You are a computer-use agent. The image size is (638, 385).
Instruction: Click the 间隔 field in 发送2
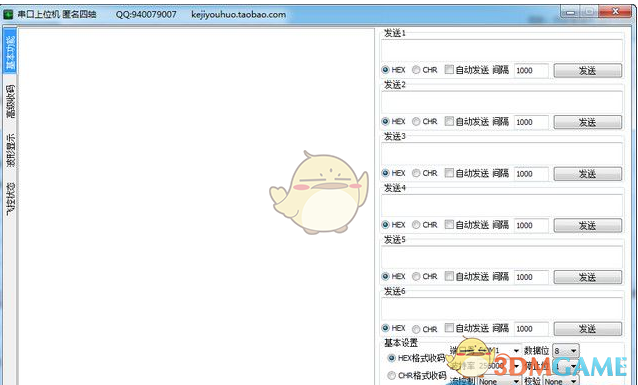tap(531, 122)
